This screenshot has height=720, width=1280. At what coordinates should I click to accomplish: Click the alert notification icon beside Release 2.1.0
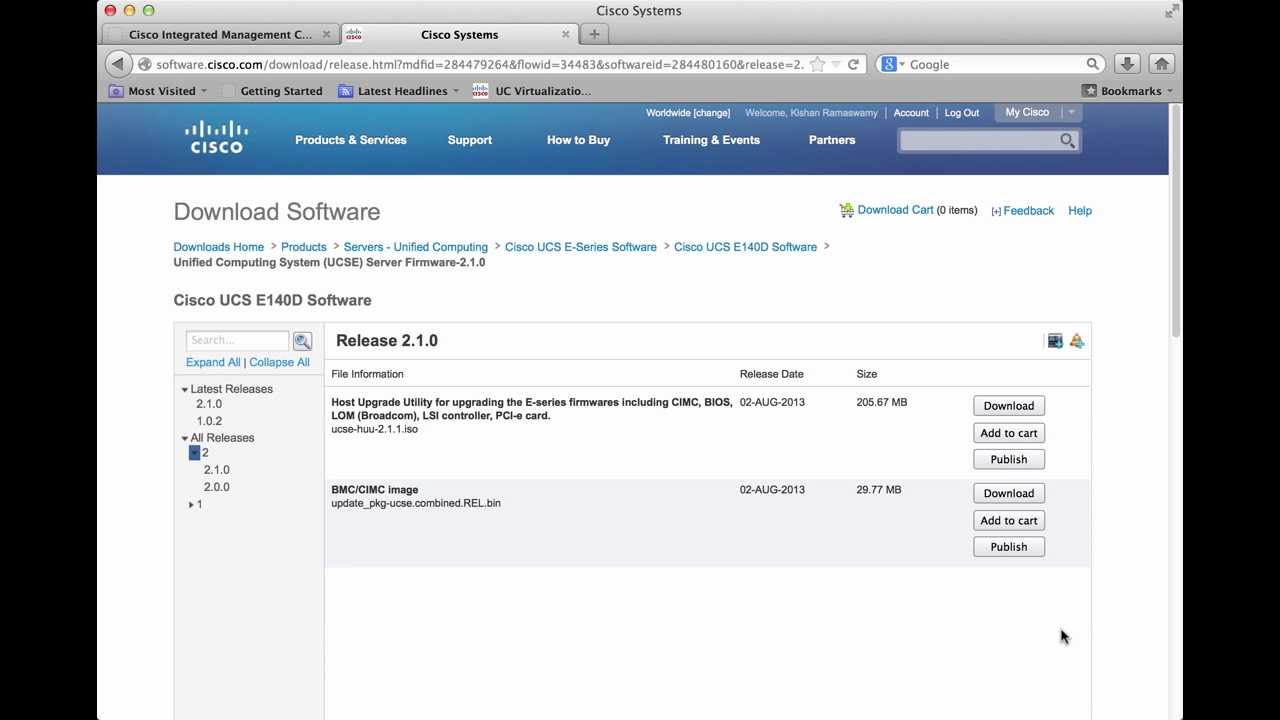pyautogui.click(x=1077, y=341)
